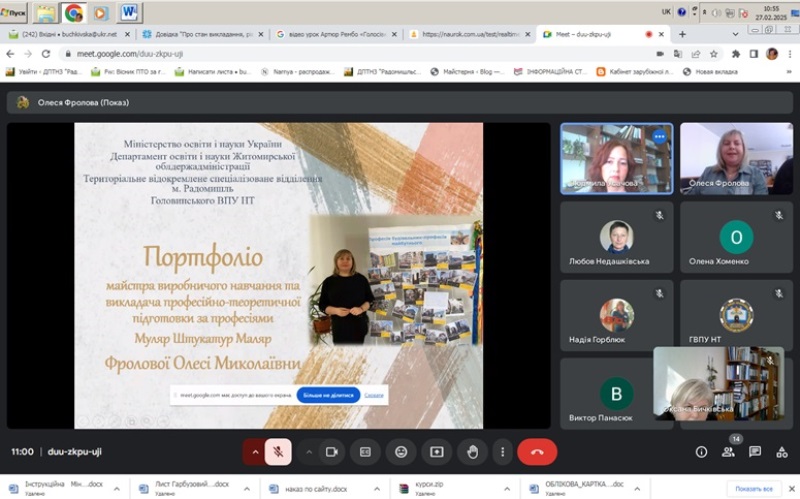The width and height of the screenshot is (800, 499).
Task: Select Любов Недашківська participant tile
Action: [x=616, y=240]
